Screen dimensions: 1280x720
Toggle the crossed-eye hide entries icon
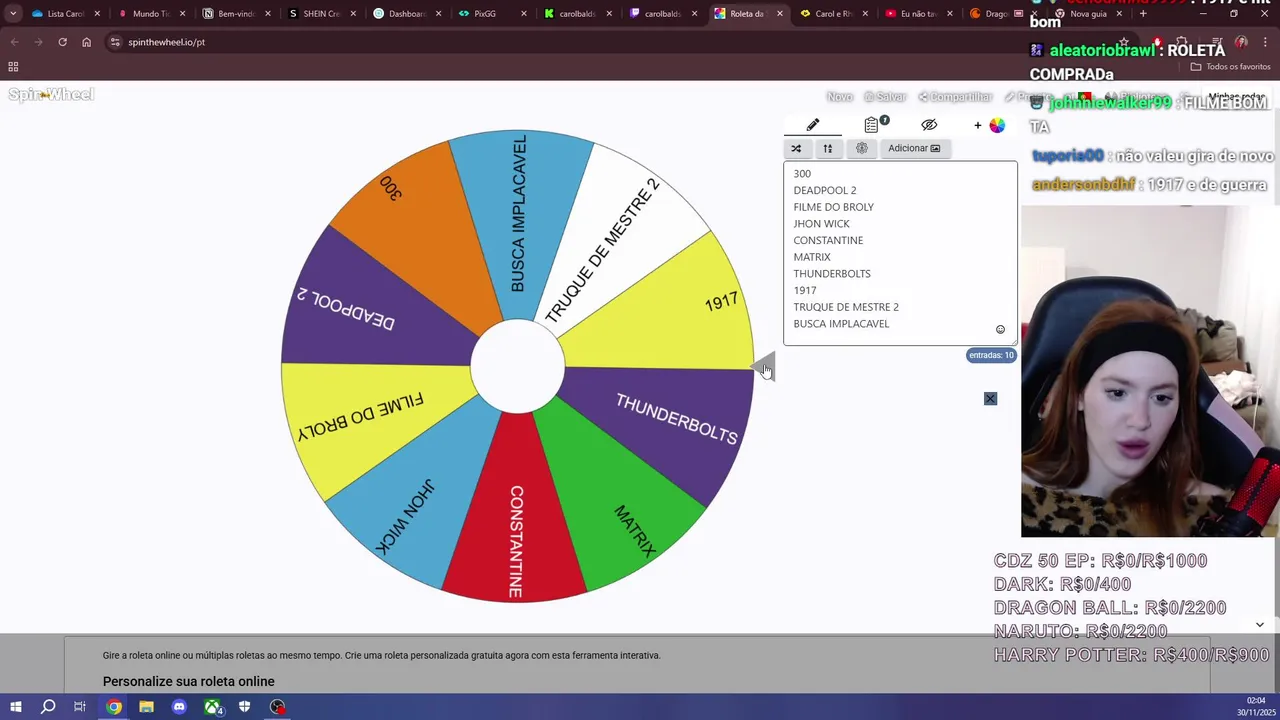(x=929, y=125)
